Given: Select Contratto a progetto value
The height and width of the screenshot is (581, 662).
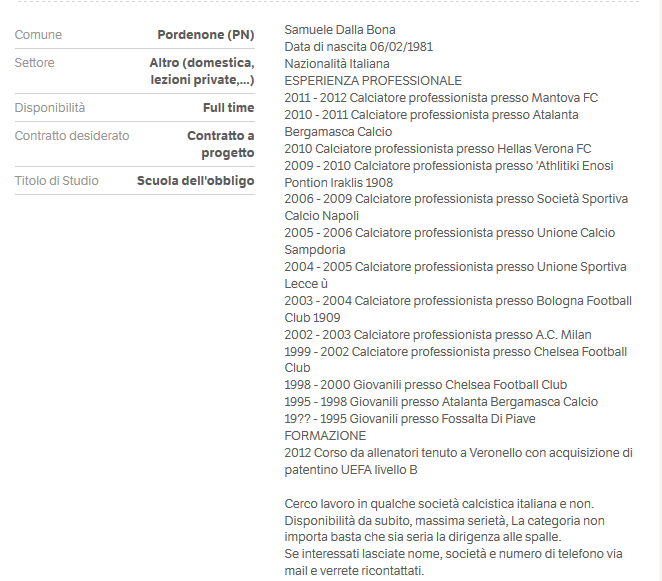Looking at the screenshot, I should click(221, 144).
